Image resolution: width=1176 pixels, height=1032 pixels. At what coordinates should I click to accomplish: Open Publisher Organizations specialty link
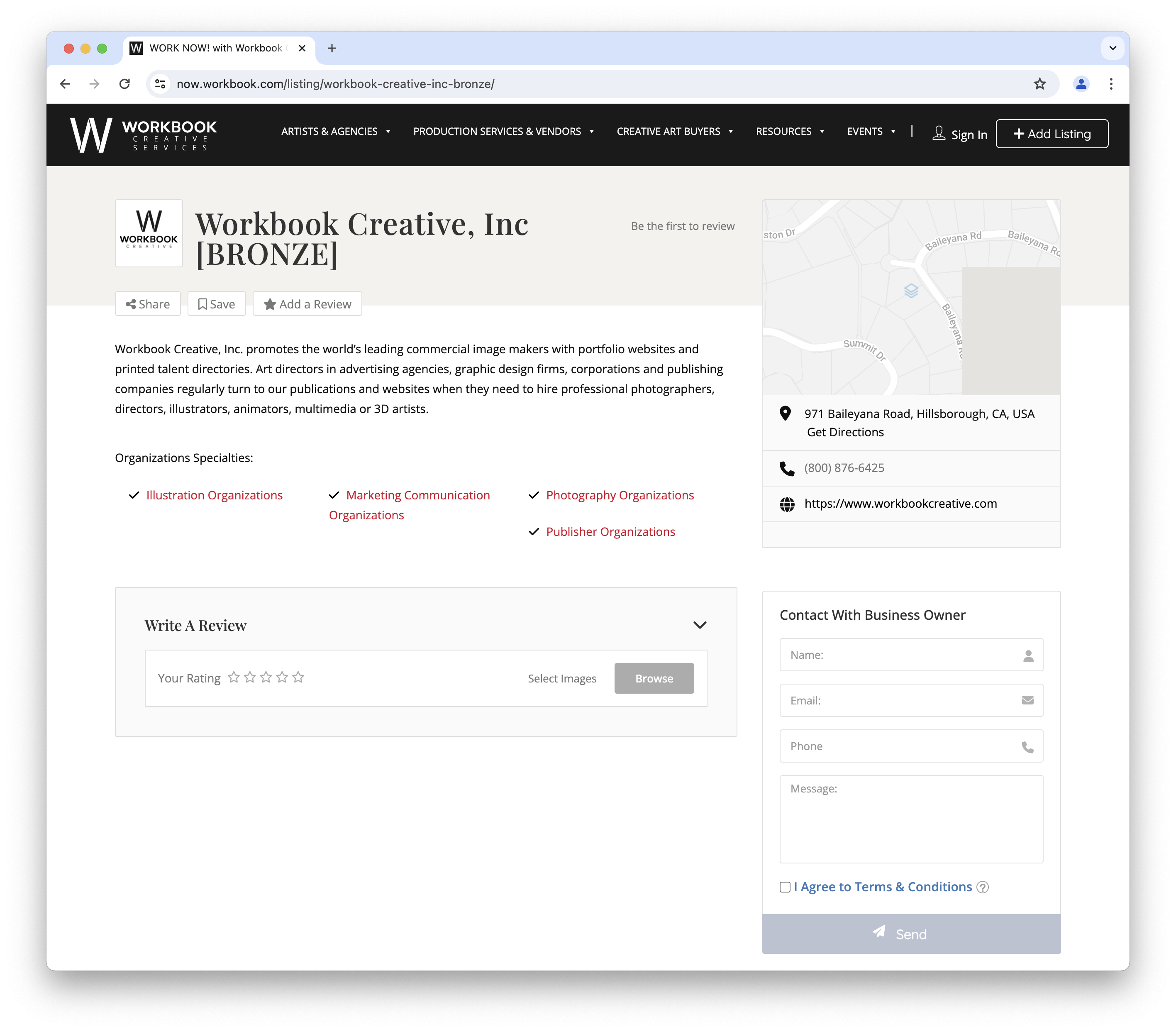(610, 532)
